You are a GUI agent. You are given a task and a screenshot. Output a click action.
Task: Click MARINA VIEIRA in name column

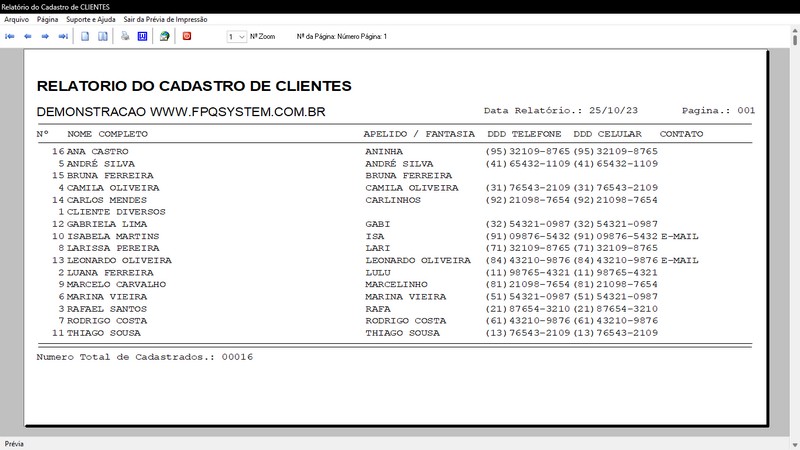(x=107, y=296)
